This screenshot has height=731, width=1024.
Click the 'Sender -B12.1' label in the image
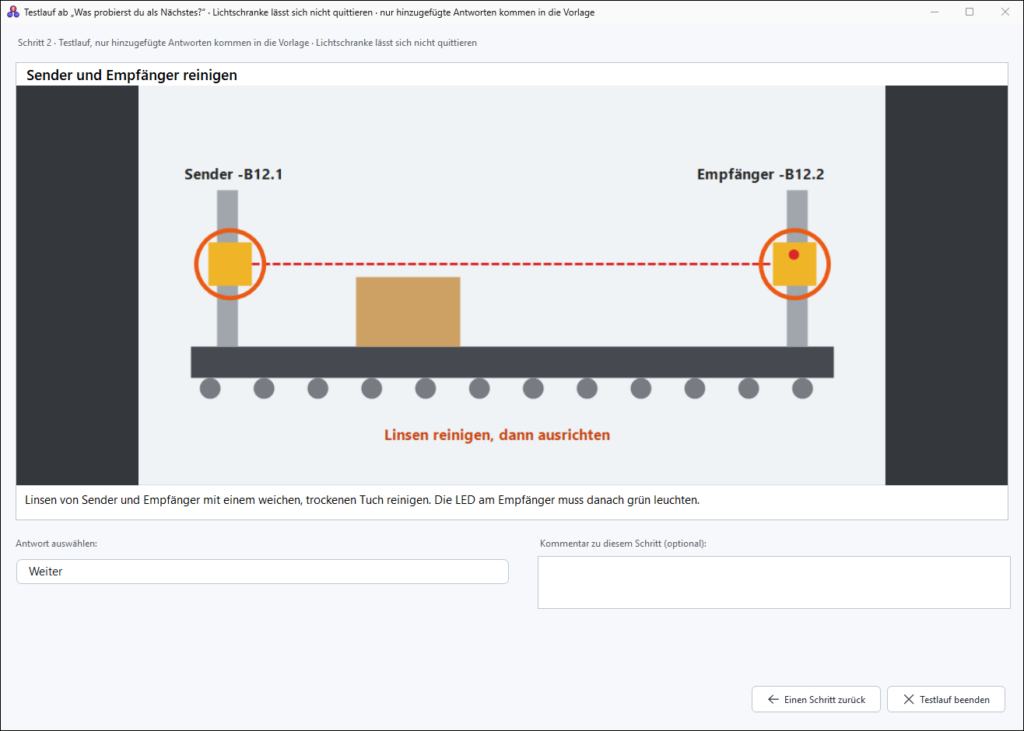[233, 174]
